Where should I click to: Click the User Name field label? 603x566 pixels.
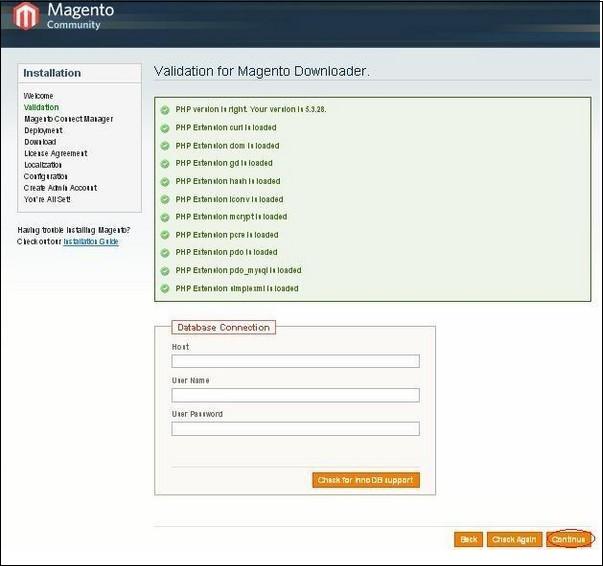point(190,381)
